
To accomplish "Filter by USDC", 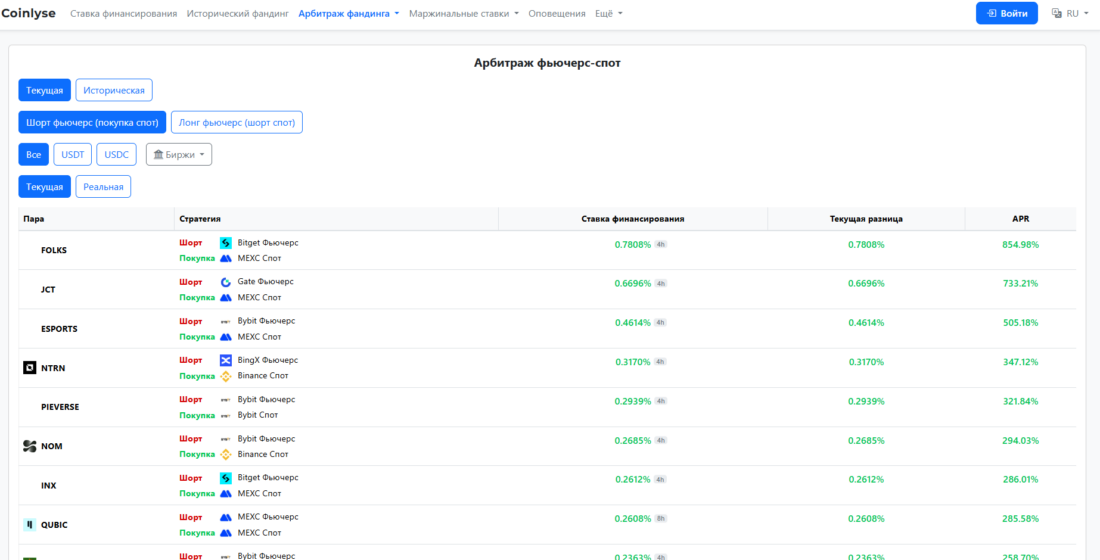I will pyautogui.click(x=116, y=154).
